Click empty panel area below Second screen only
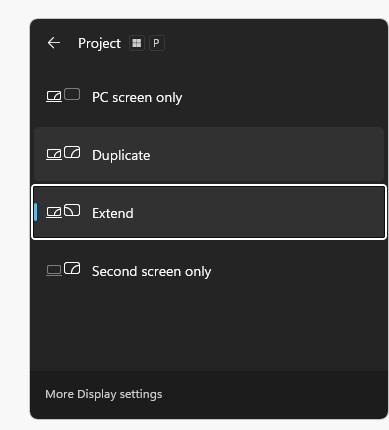 click(x=209, y=335)
